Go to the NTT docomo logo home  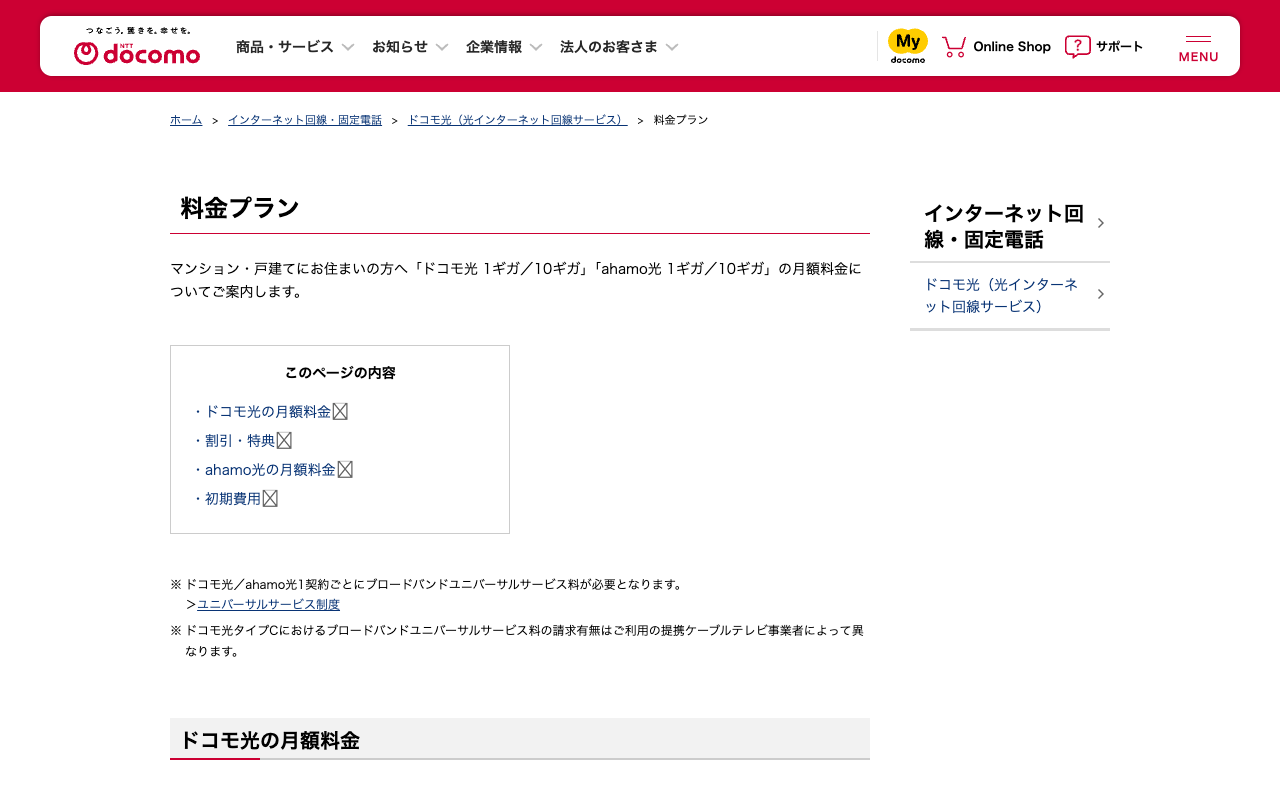point(137,46)
